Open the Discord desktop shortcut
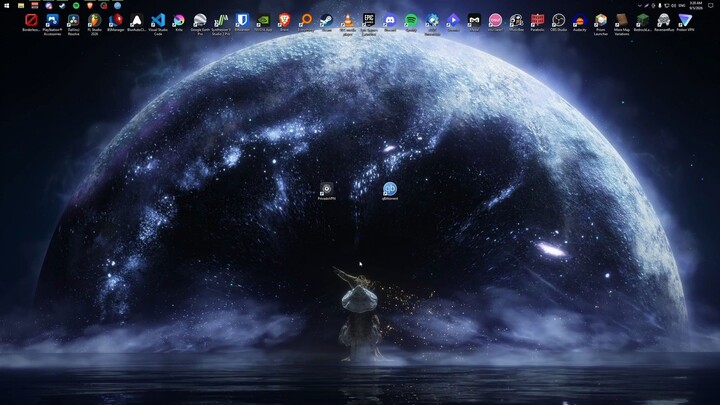The width and height of the screenshot is (720, 405). coord(390,22)
